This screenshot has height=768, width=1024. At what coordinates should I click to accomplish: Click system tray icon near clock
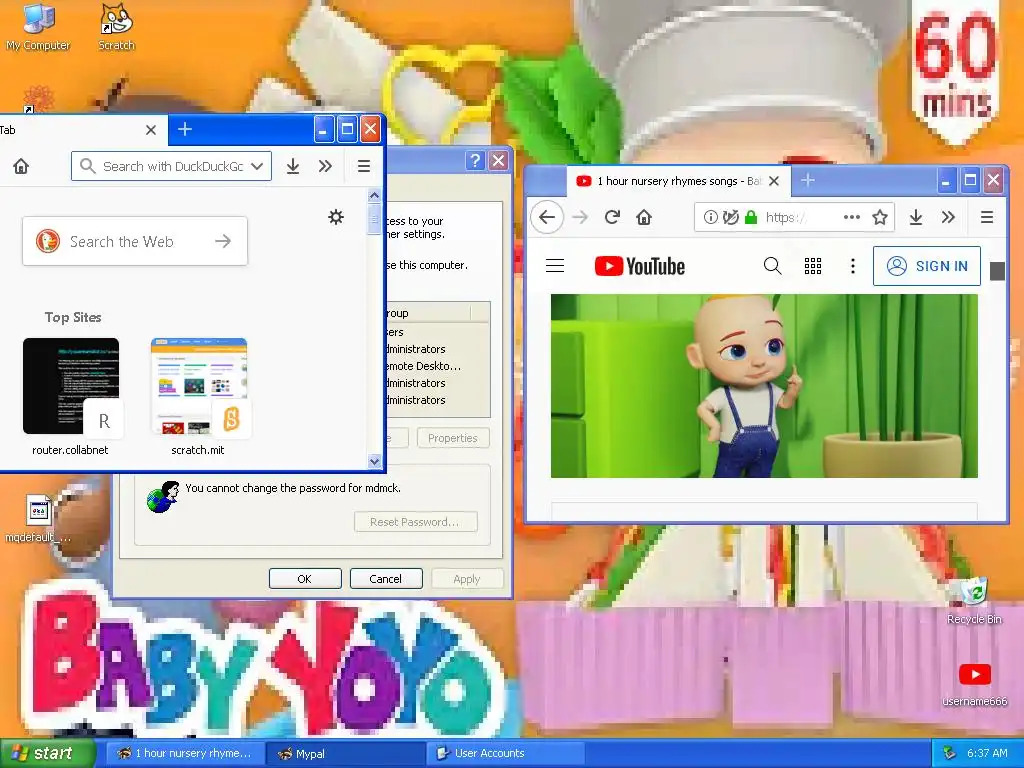pos(950,753)
